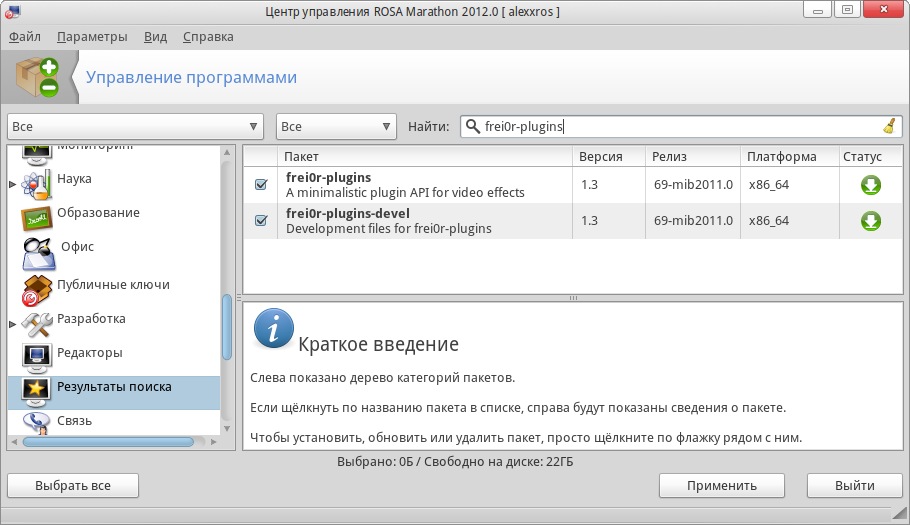
Task: Click the blue info icon
Action: click(x=273, y=328)
